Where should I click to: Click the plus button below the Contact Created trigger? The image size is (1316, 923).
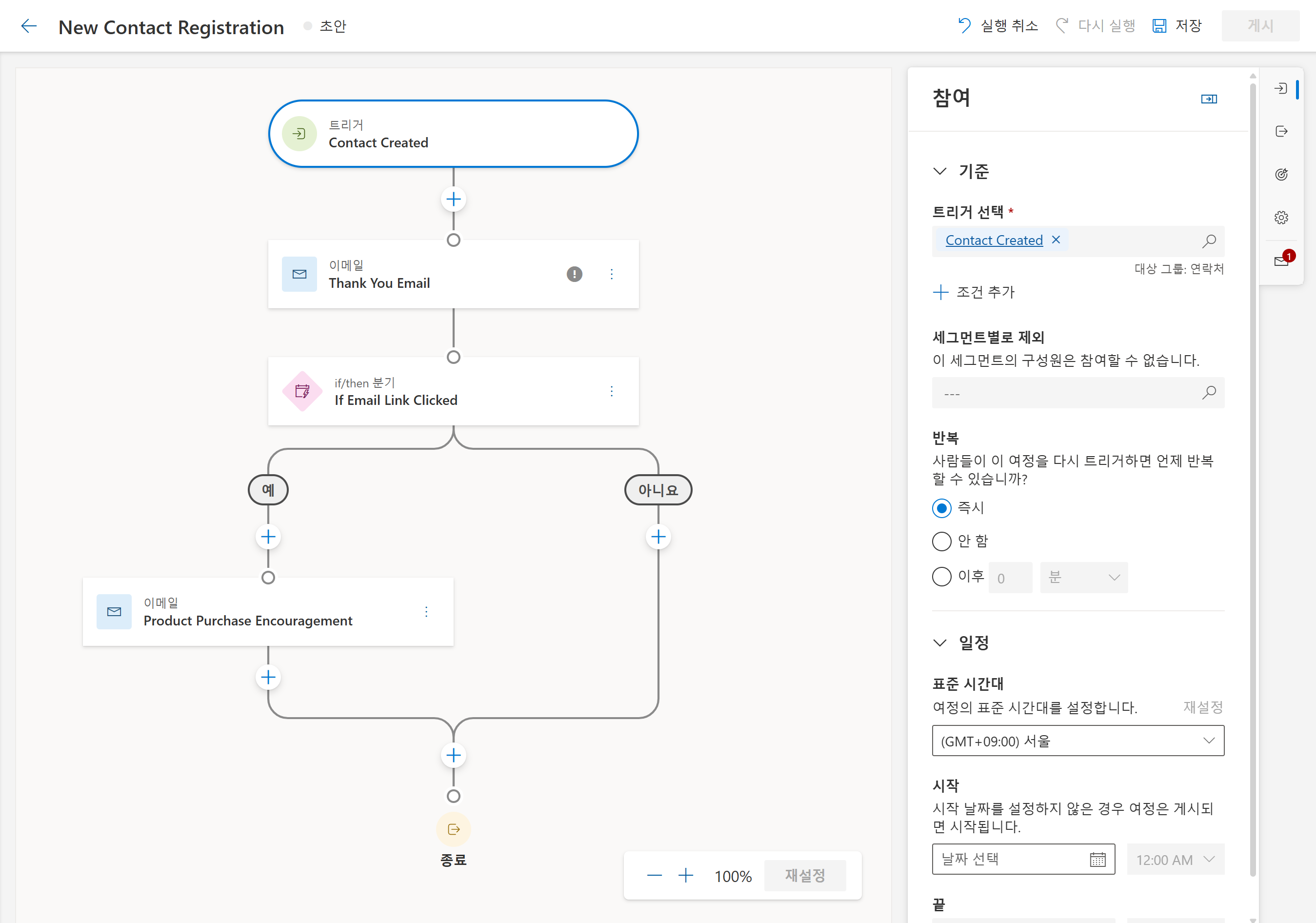tap(453, 200)
